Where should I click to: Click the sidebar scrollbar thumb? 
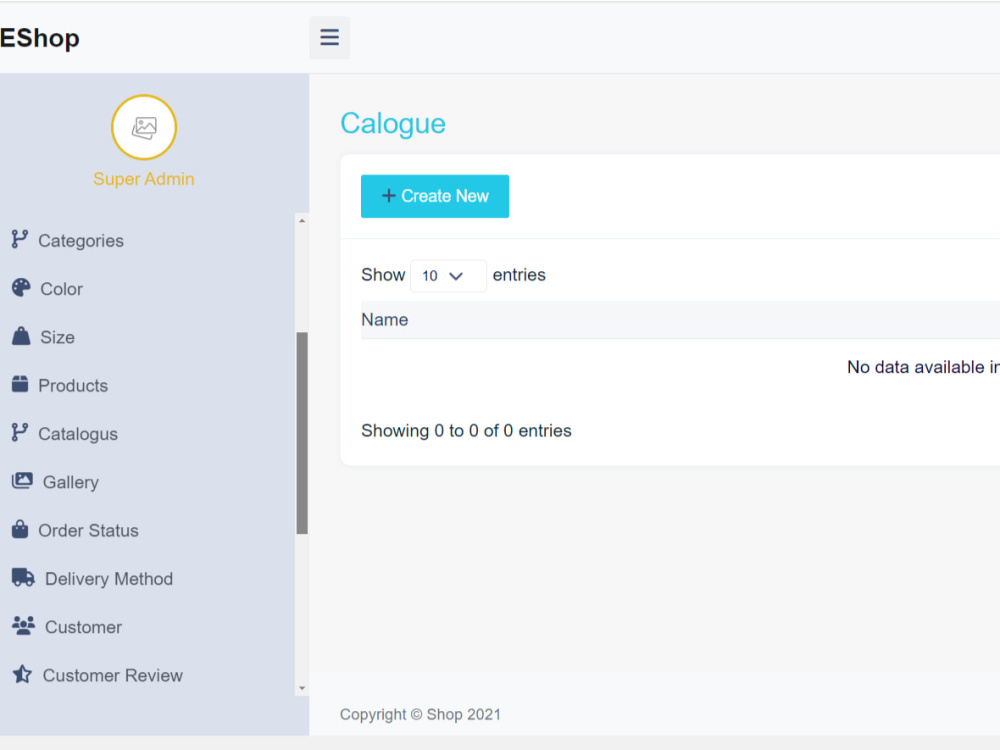tap(302, 433)
